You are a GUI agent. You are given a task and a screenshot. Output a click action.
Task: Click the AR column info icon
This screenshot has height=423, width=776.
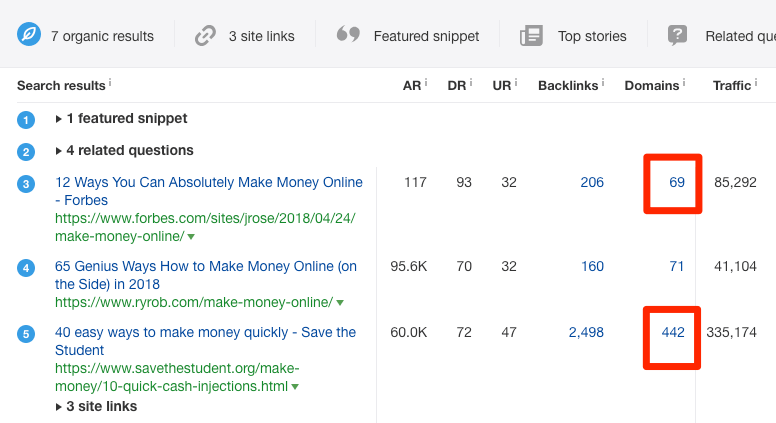coord(426,82)
